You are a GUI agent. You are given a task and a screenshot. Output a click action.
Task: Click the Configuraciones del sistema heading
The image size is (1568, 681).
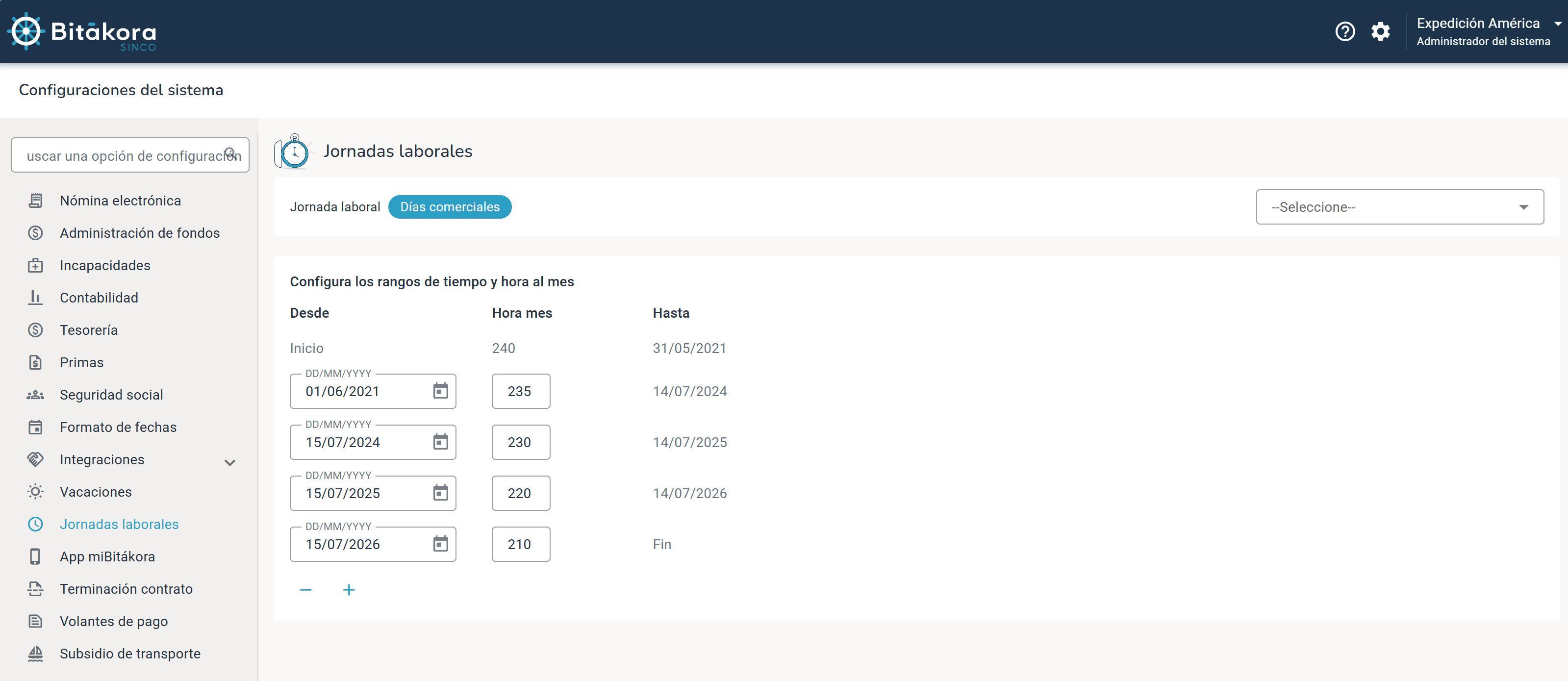(x=121, y=89)
